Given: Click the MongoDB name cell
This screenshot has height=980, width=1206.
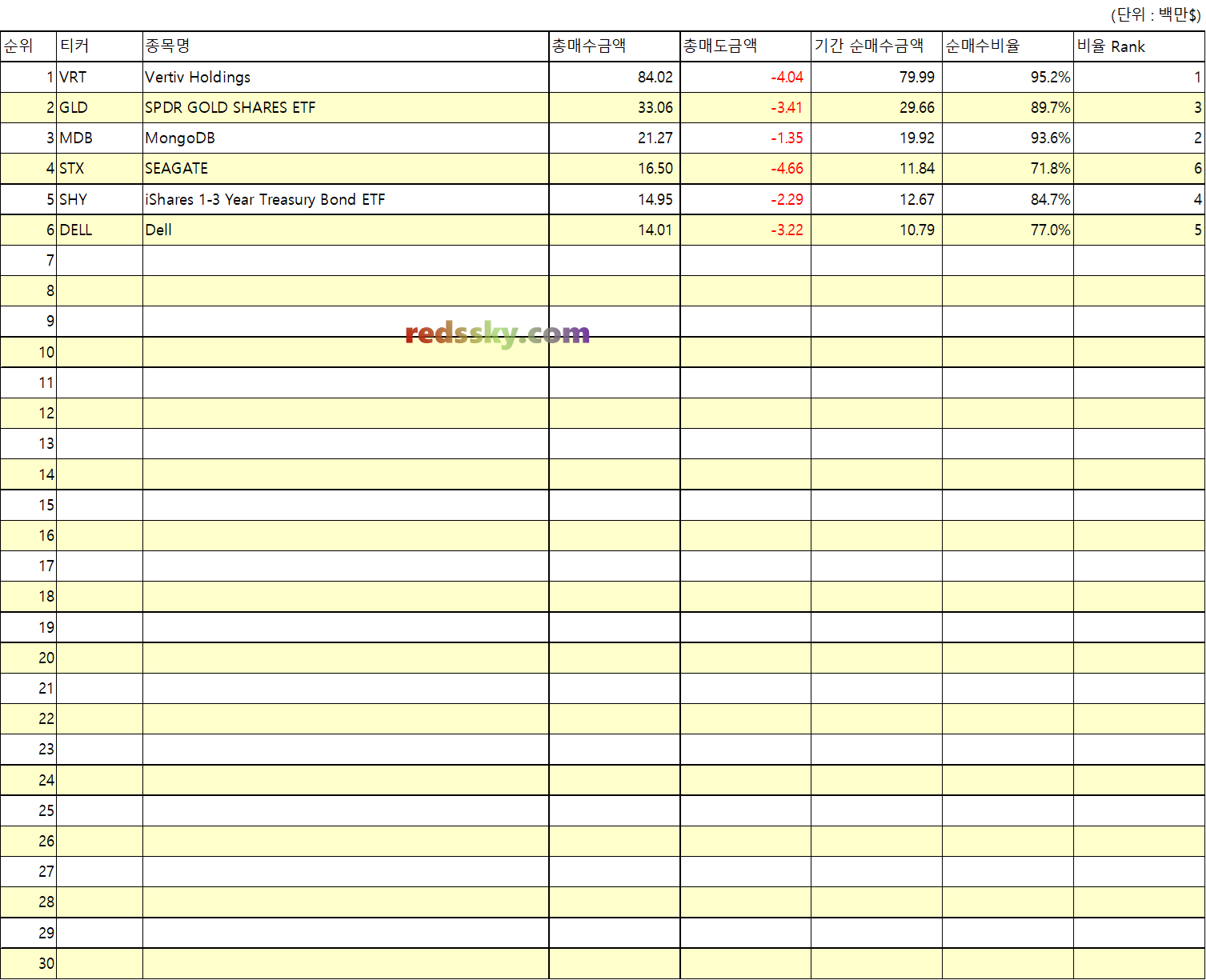Looking at the screenshot, I should (x=346, y=138).
